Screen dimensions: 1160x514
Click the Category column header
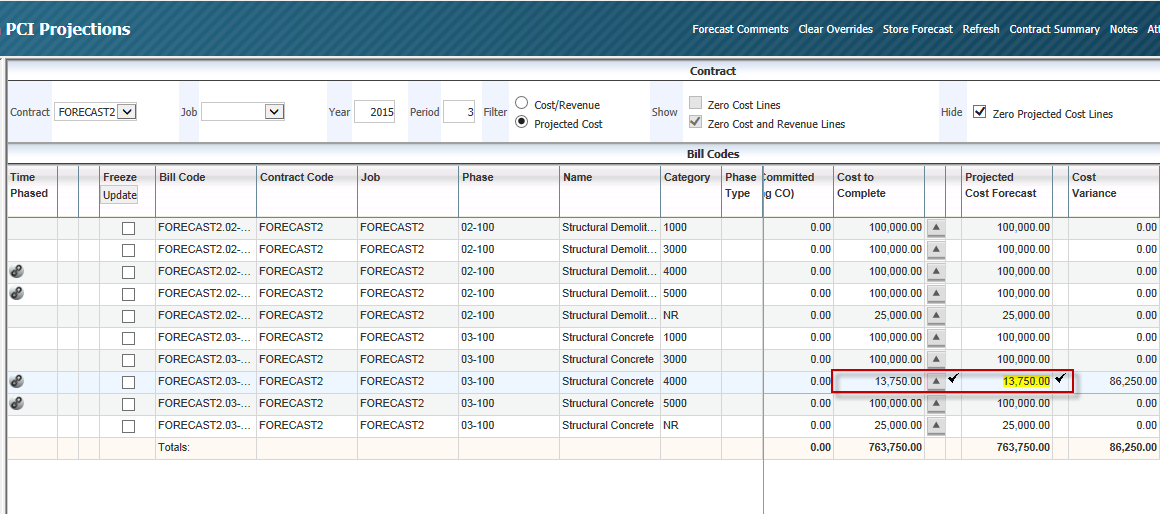[691, 191]
